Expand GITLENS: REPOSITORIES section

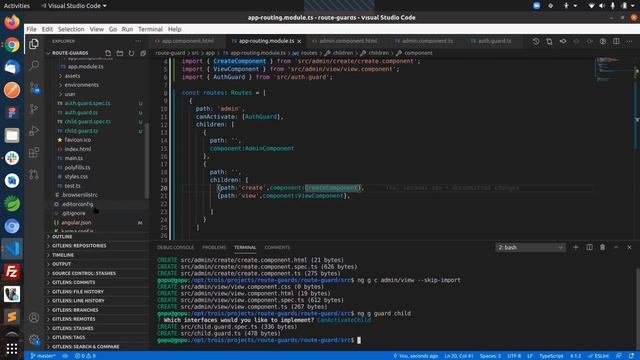(97, 246)
